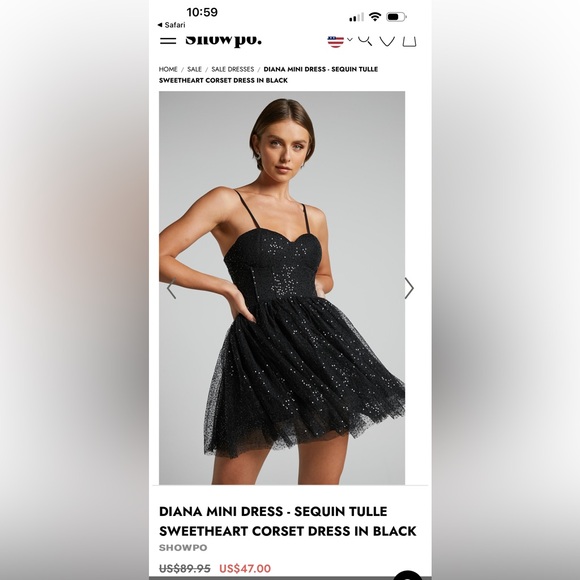Screen dimensions: 580x580
Task: Tap the crossed-out US$89.95 price
Action: click(185, 569)
